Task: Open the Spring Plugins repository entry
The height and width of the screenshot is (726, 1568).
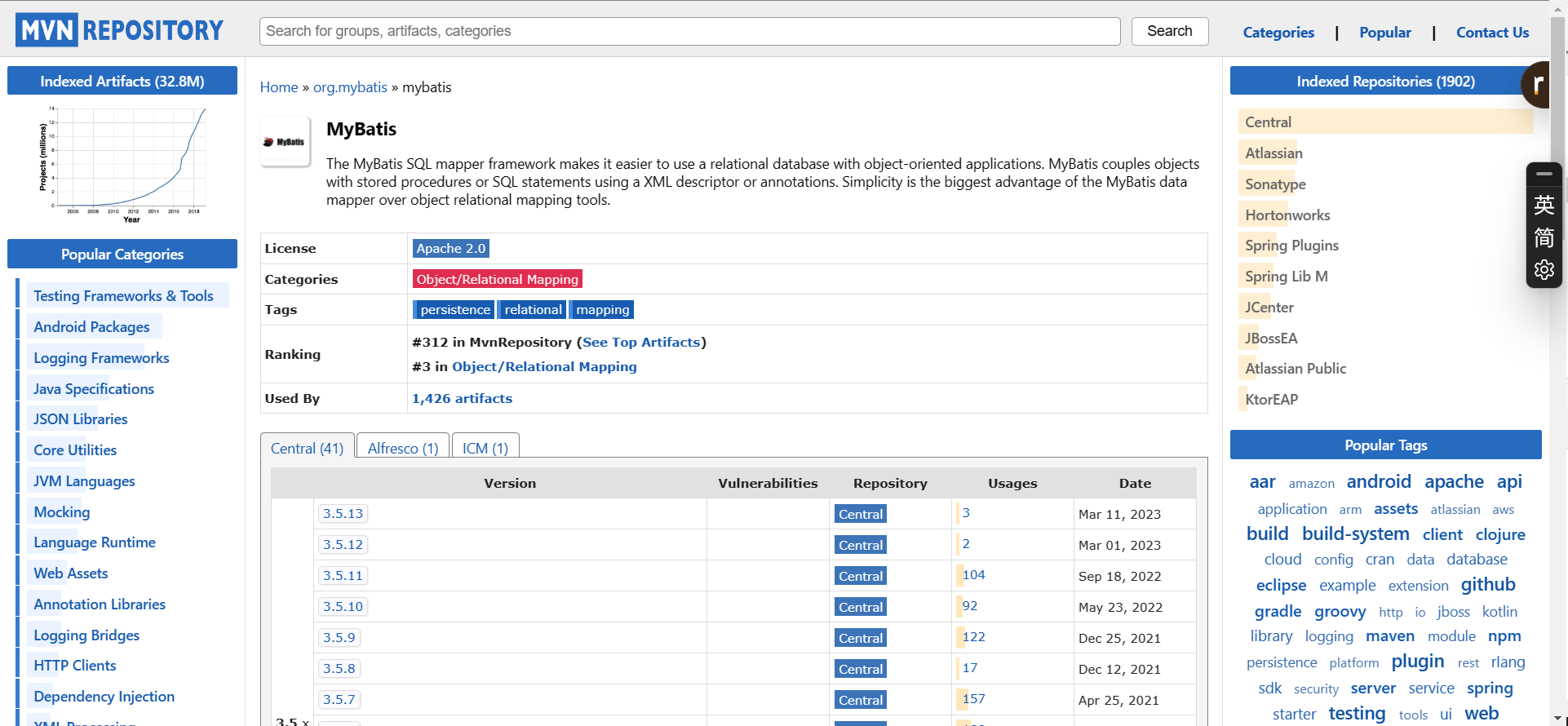Action: click(x=1291, y=246)
